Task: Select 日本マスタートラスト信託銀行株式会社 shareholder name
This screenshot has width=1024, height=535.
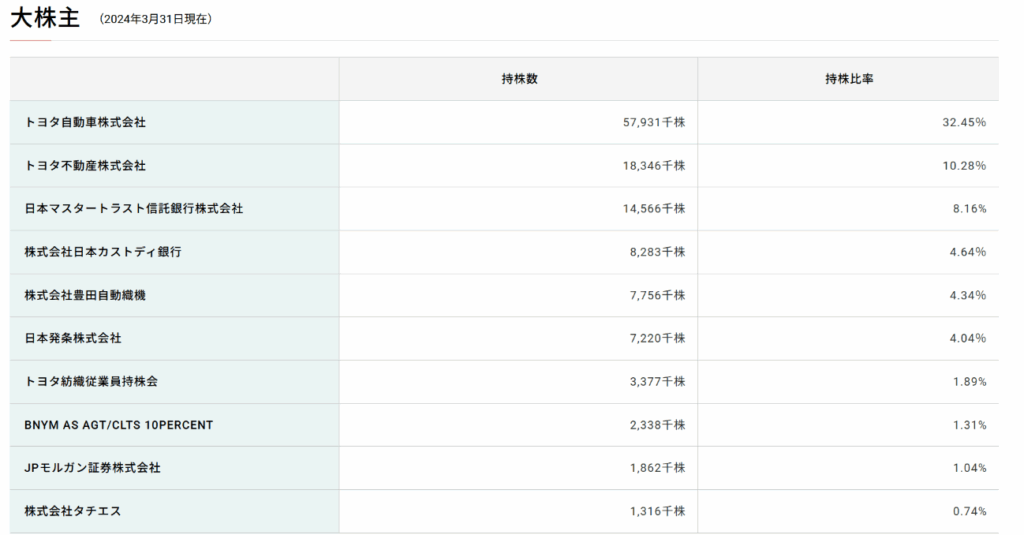Action: coord(134,208)
